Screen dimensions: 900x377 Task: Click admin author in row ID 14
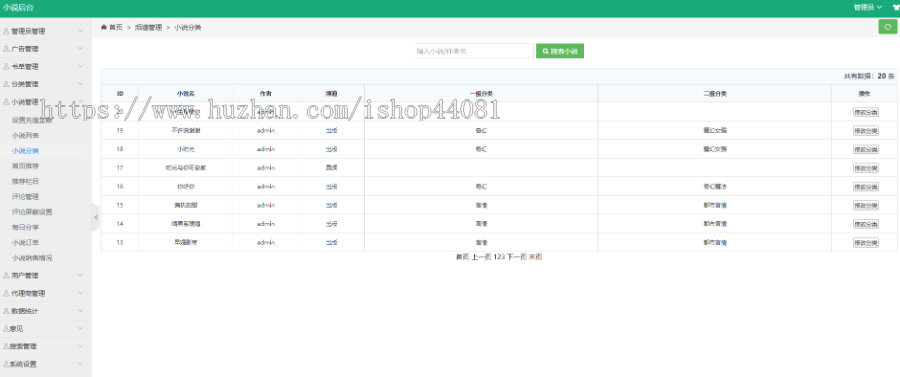tap(266, 224)
